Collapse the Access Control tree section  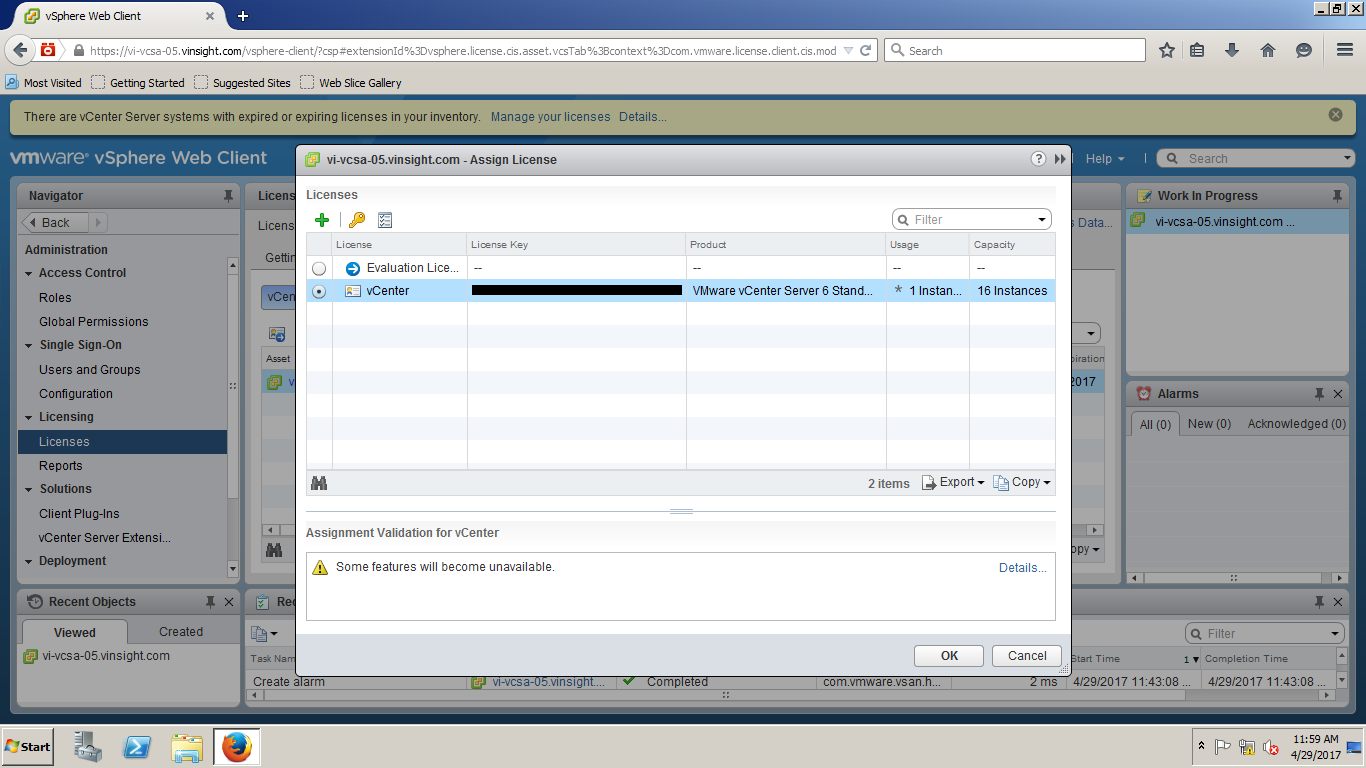pyautogui.click(x=29, y=273)
